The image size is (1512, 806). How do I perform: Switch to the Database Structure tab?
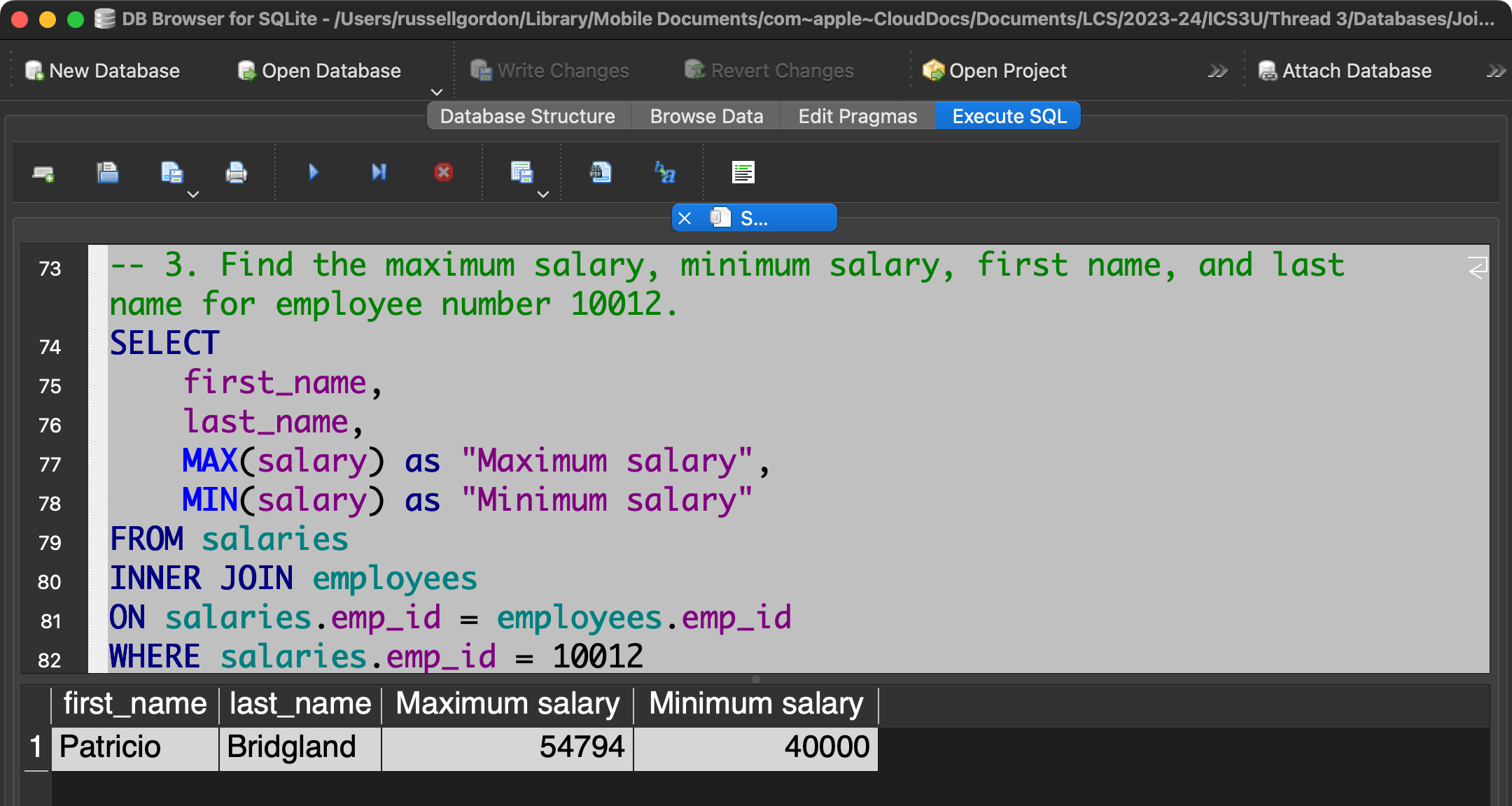point(527,116)
